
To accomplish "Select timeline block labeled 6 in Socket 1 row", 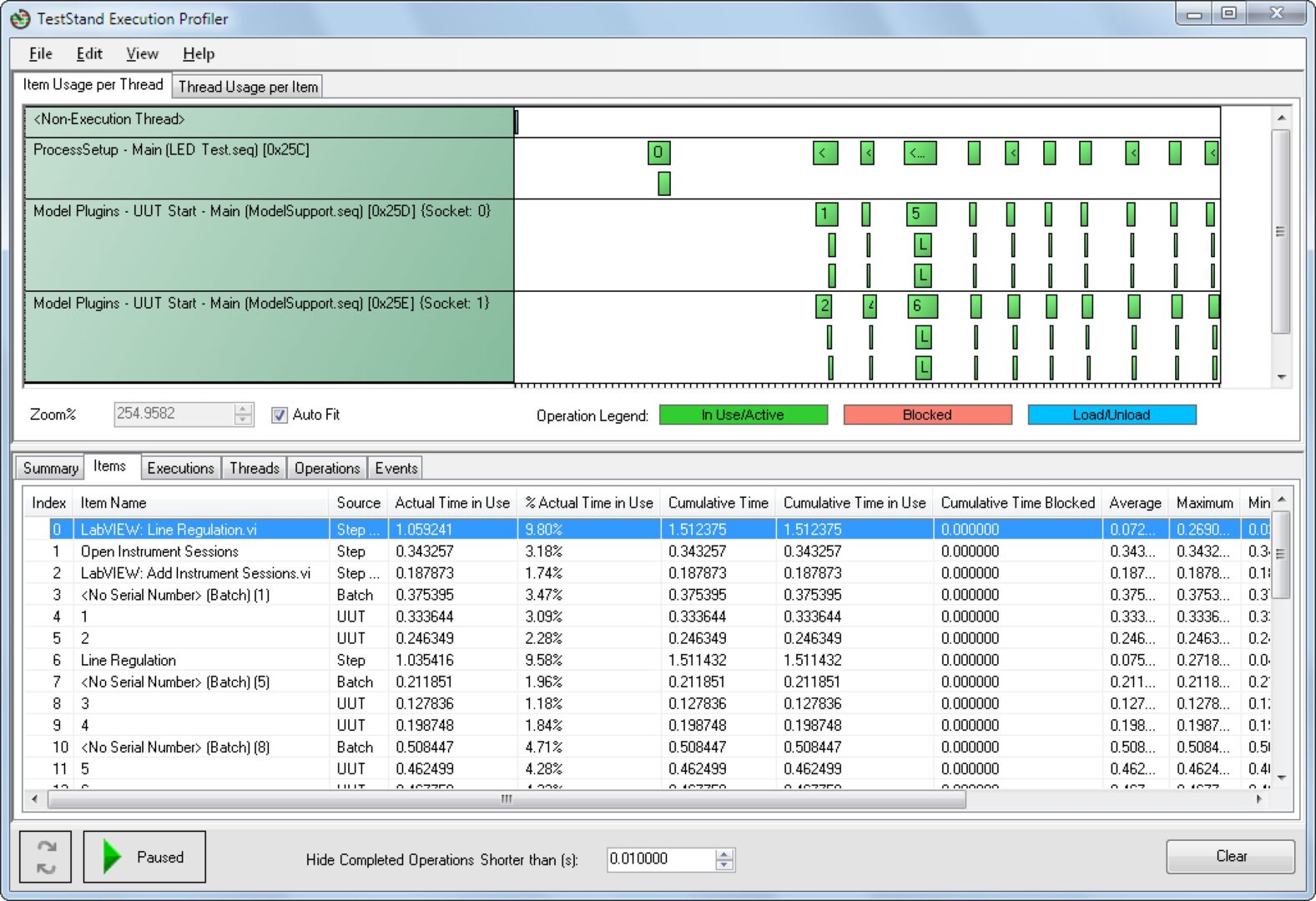I will 922,306.
